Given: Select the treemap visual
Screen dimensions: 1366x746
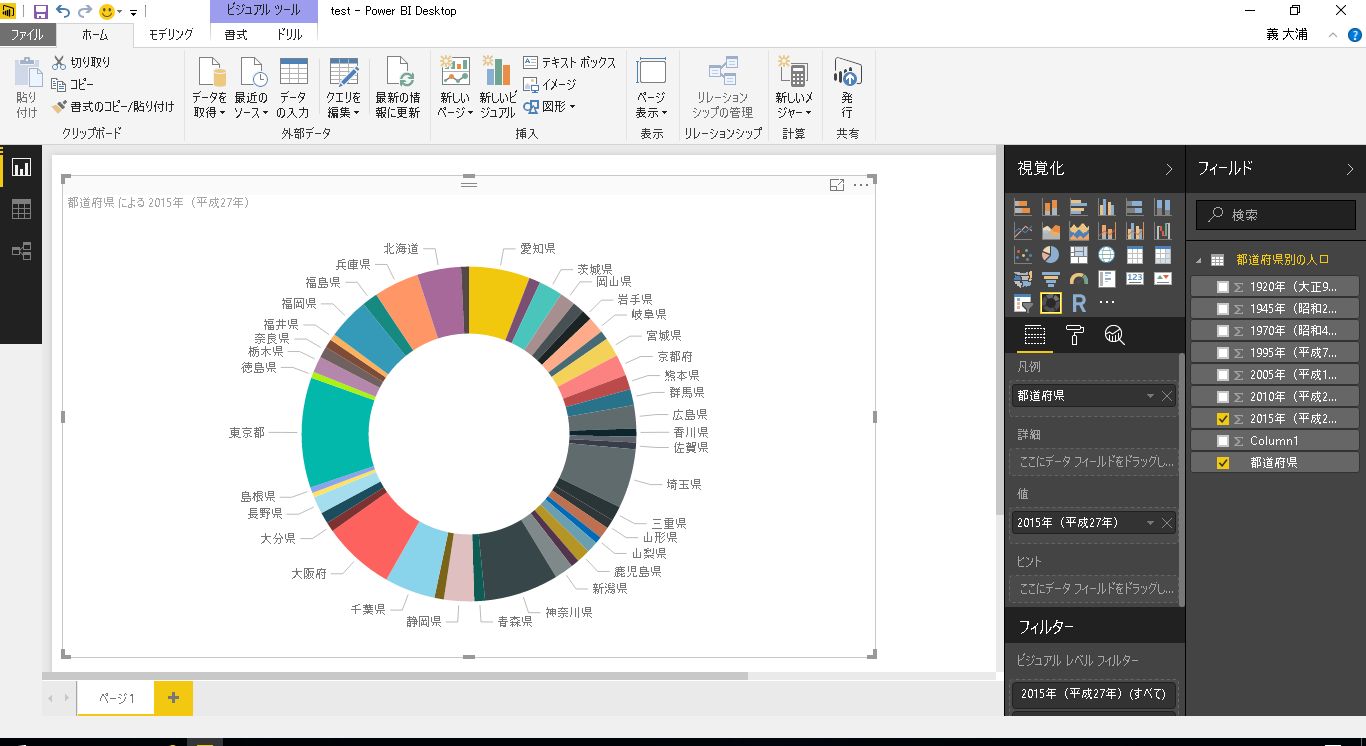Looking at the screenshot, I should point(1079,255).
